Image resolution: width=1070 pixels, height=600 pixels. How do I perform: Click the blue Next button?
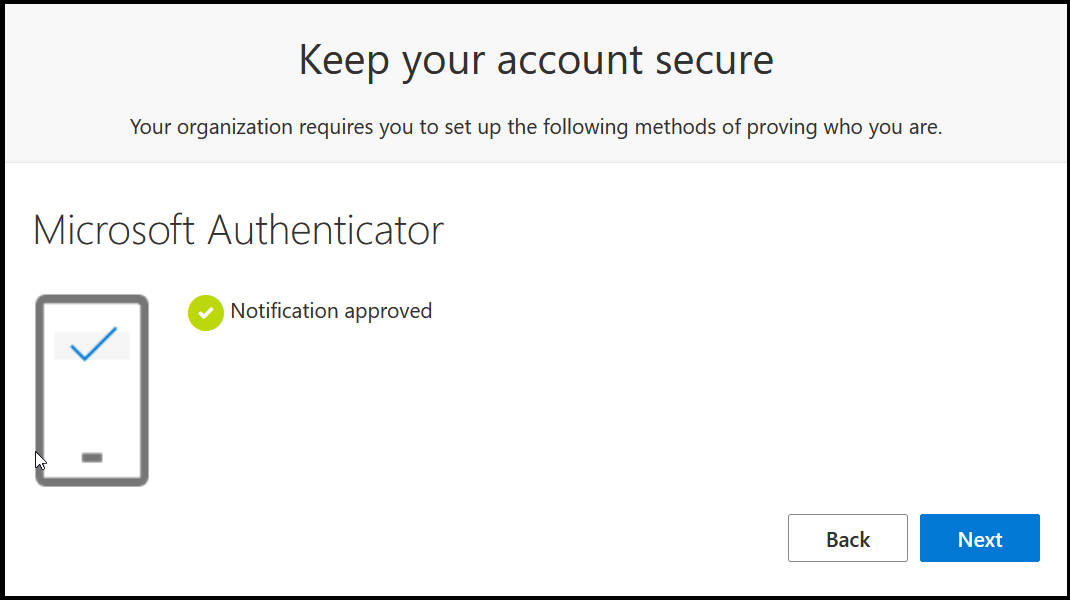[x=979, y=538]
